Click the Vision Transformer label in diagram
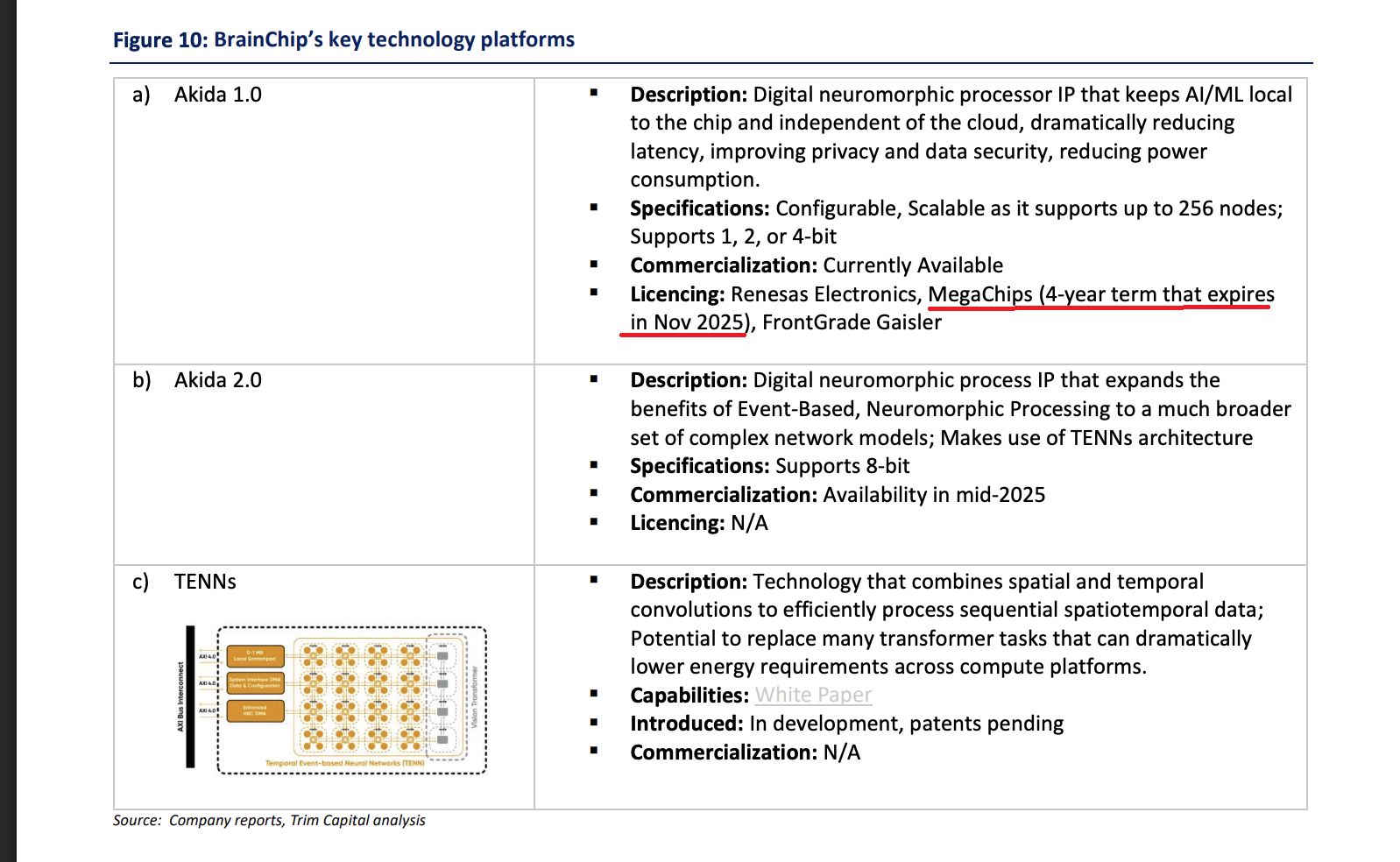This screenshot has height=862, width=1400. tap(475, 696)
